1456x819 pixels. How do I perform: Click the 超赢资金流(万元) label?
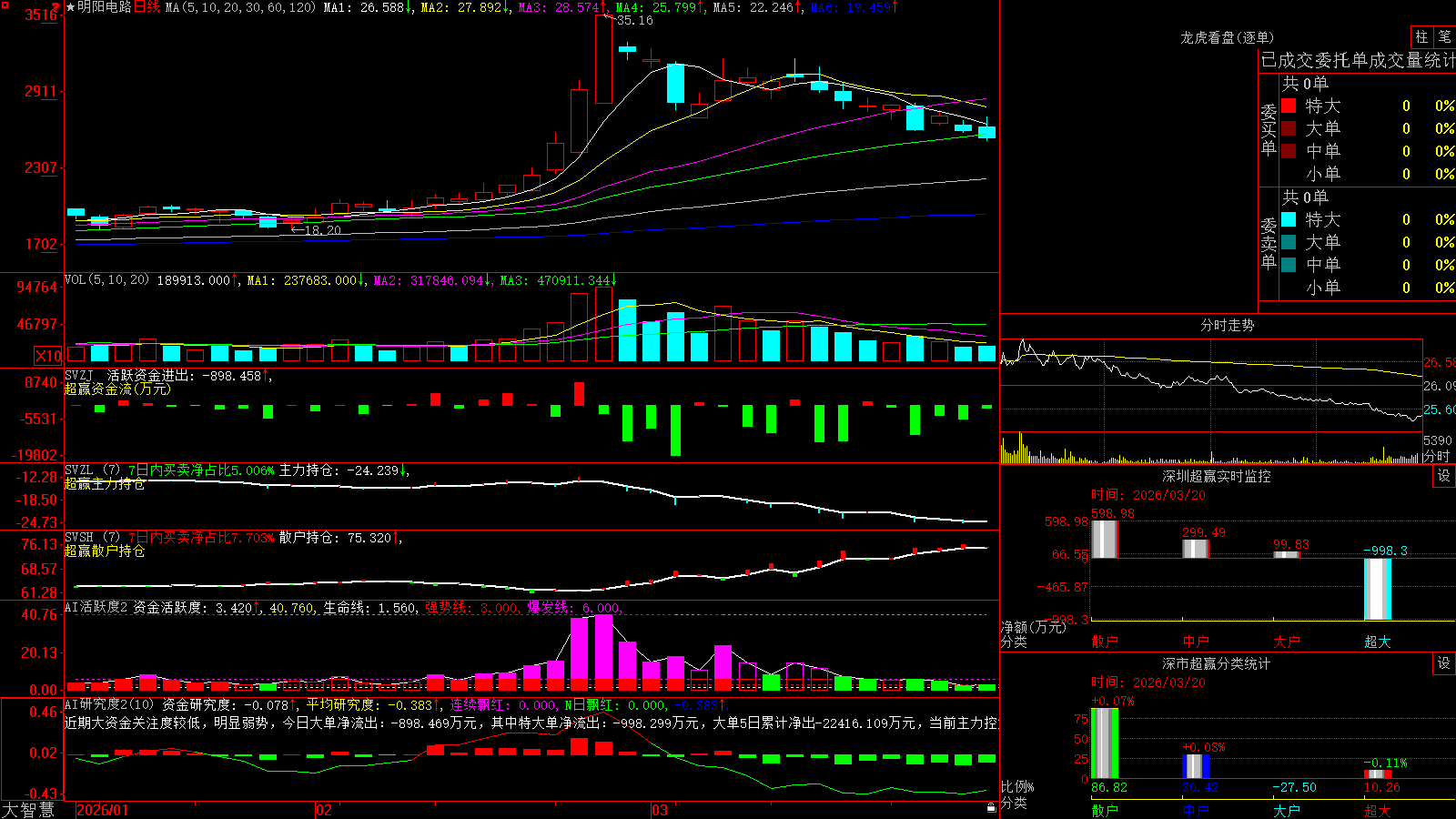(117, 389)
